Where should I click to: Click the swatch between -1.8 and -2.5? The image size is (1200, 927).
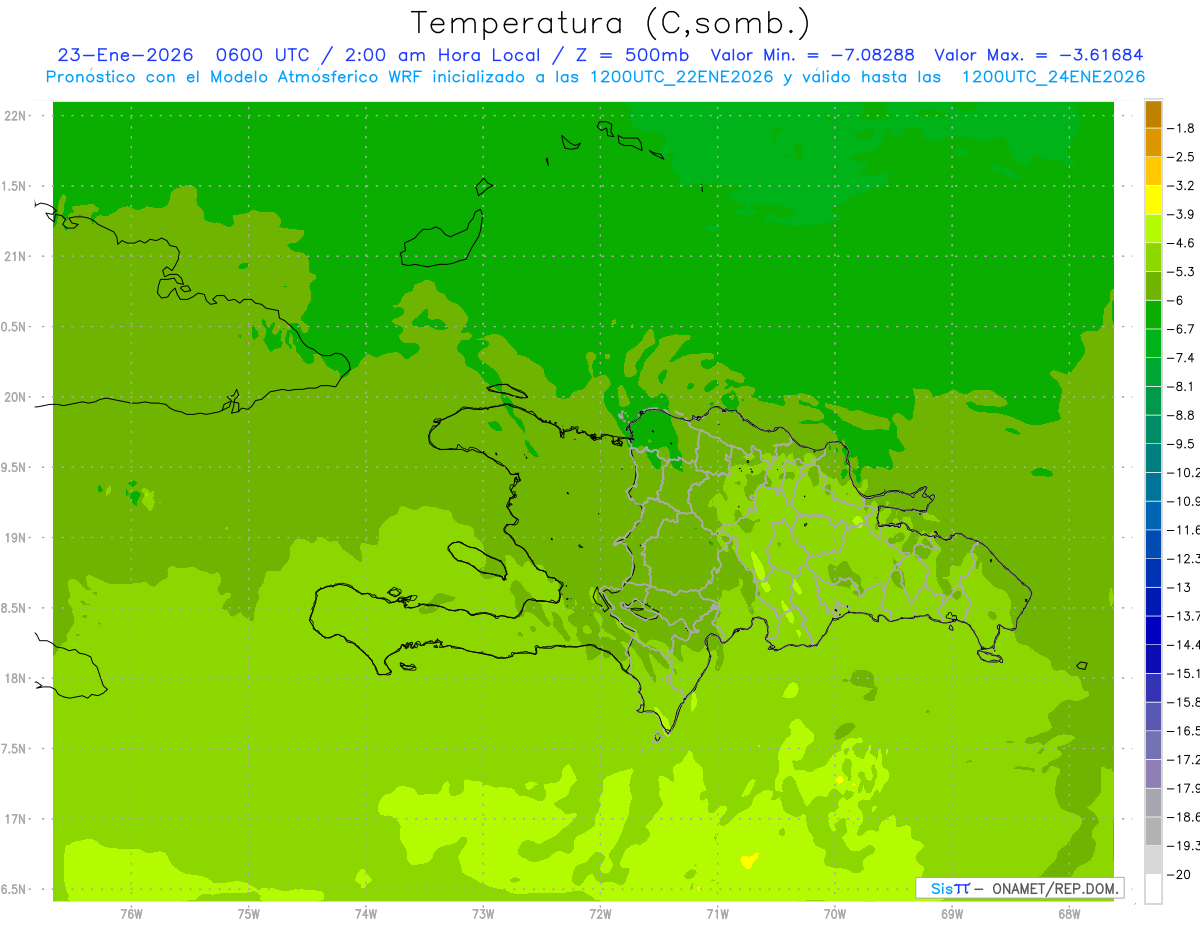pos(1153,142)
